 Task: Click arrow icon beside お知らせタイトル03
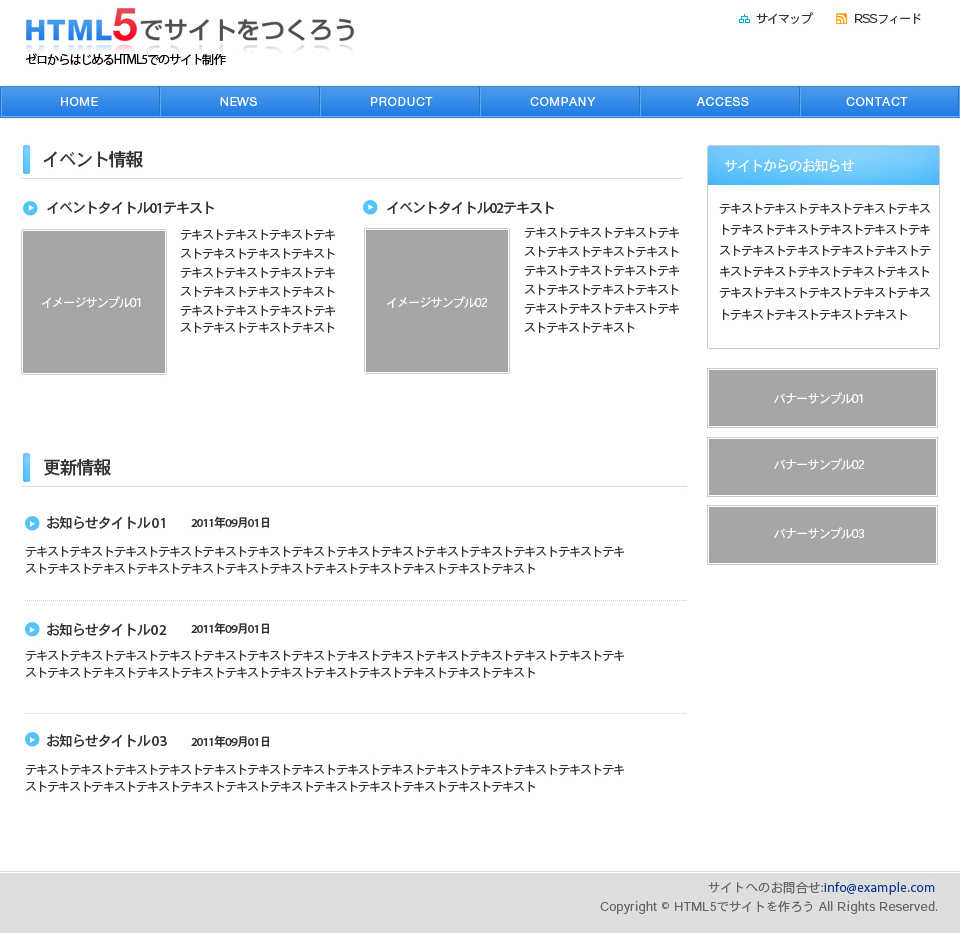tap(32, 740)
